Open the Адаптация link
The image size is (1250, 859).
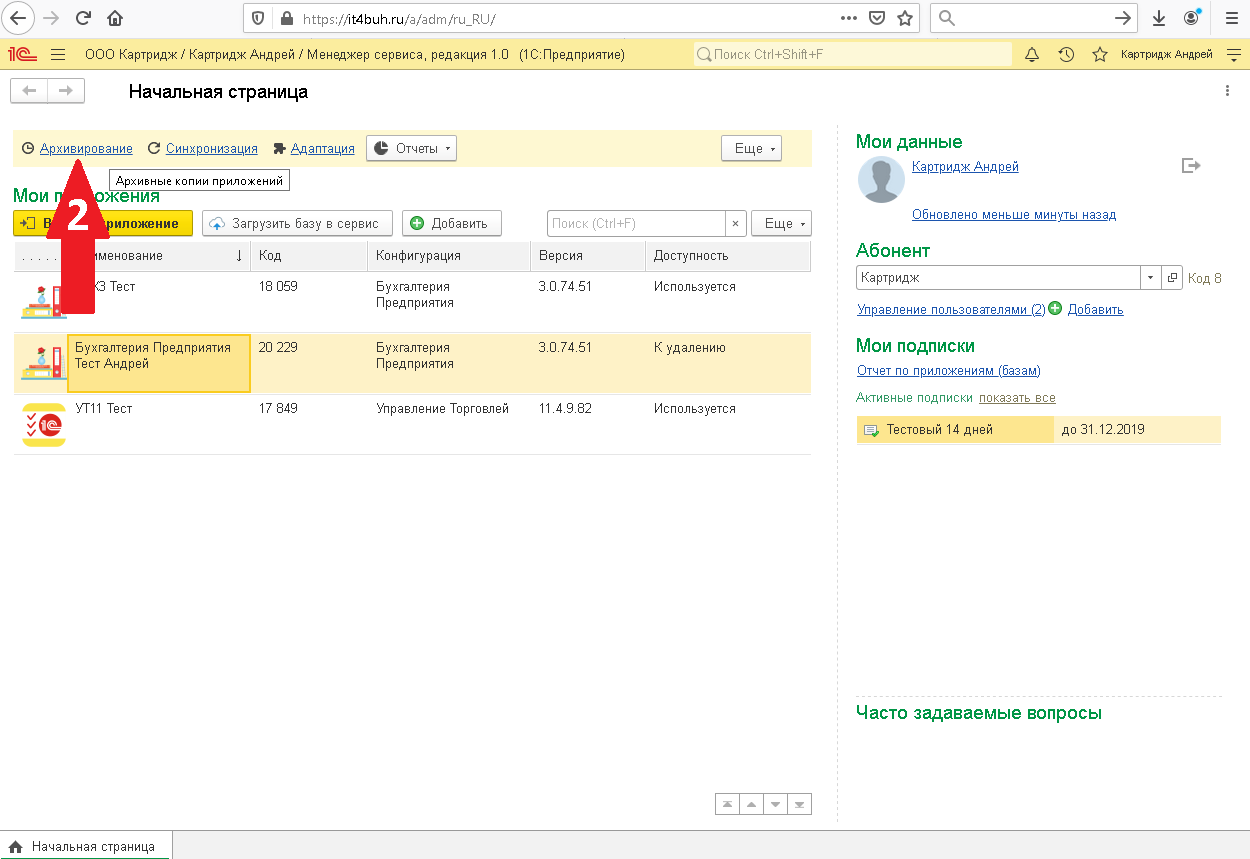coord(322,148)
